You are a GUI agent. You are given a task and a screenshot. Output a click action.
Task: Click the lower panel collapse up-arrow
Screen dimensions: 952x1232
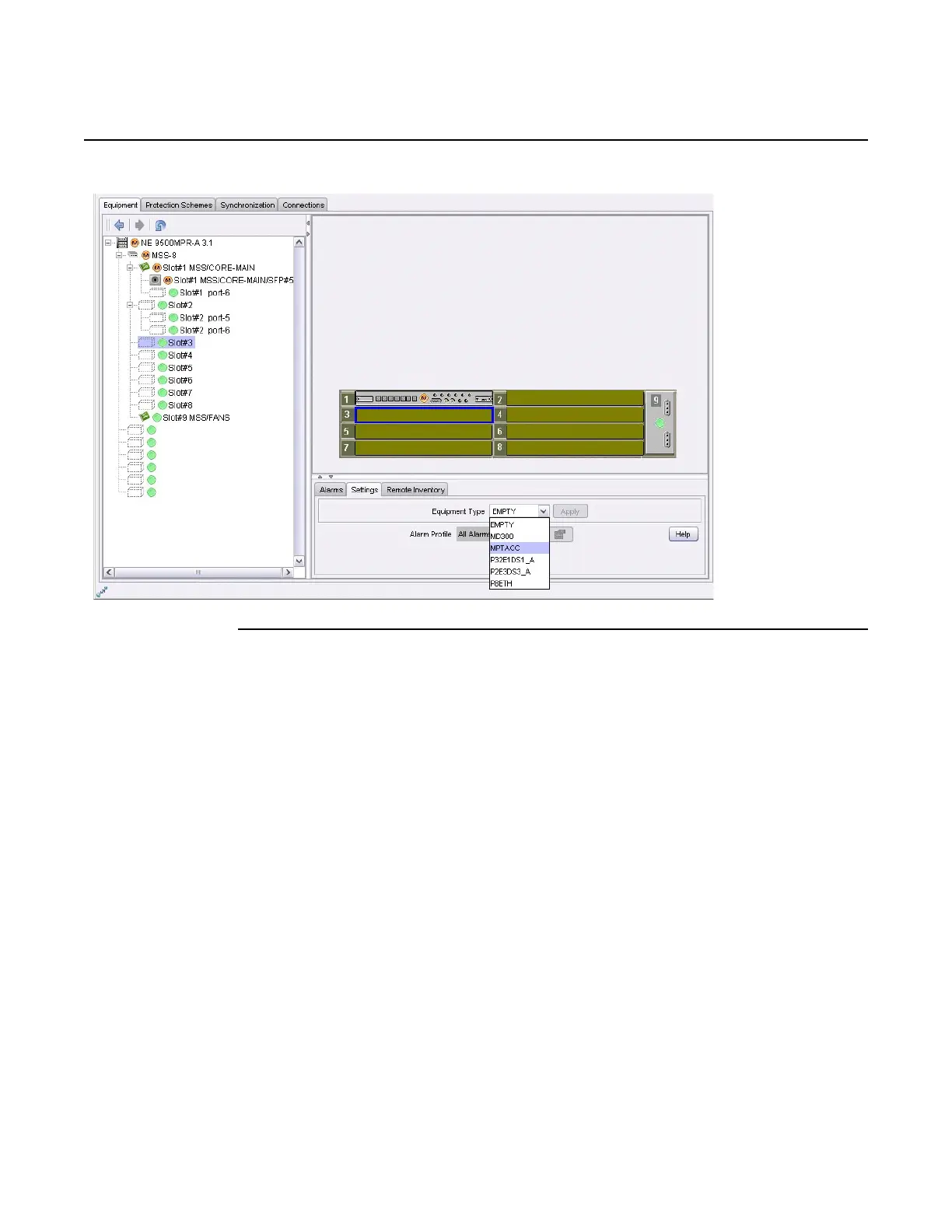click(x=320, y=477)
